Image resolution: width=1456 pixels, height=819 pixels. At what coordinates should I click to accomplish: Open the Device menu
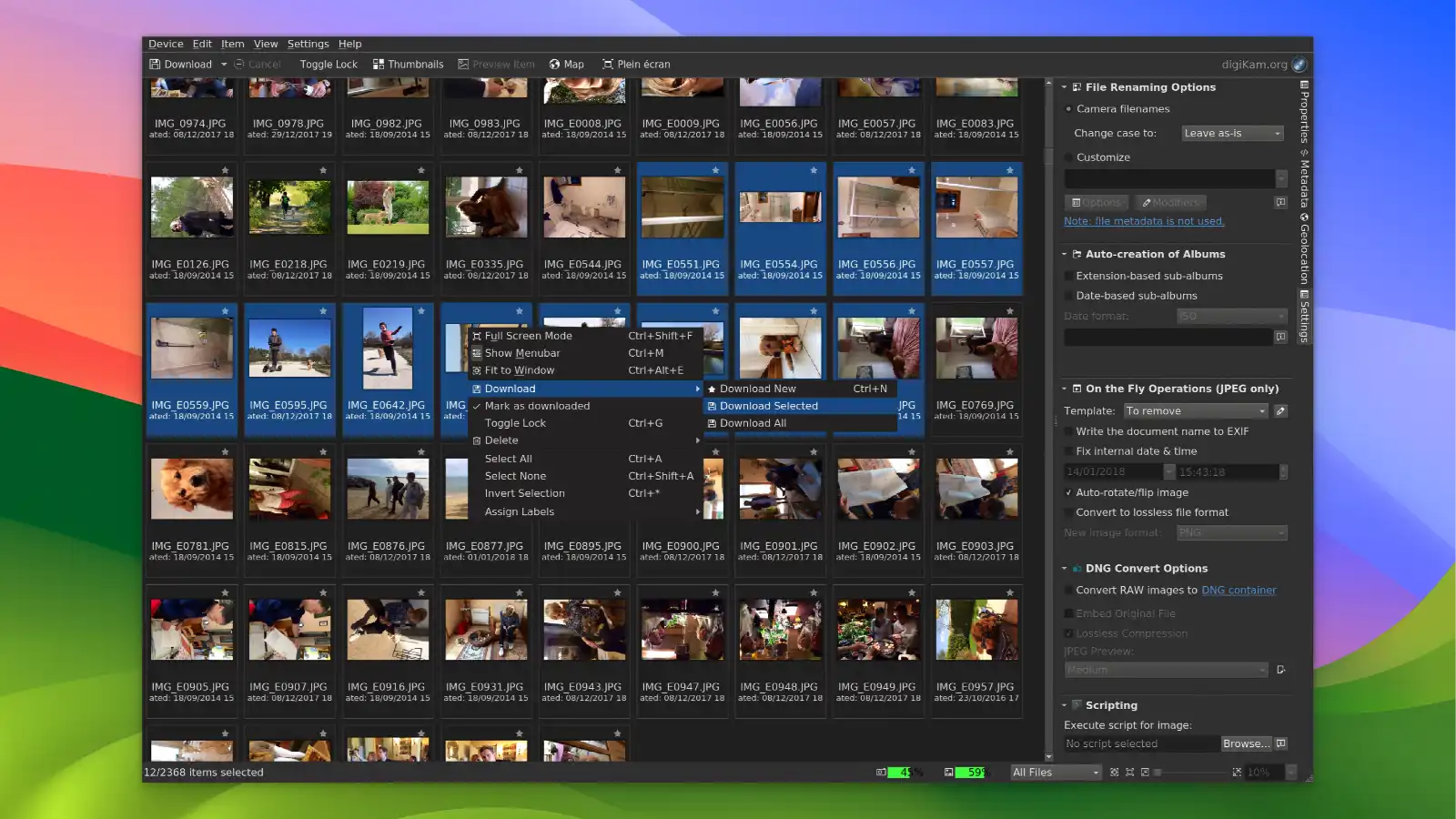point(166,43)
